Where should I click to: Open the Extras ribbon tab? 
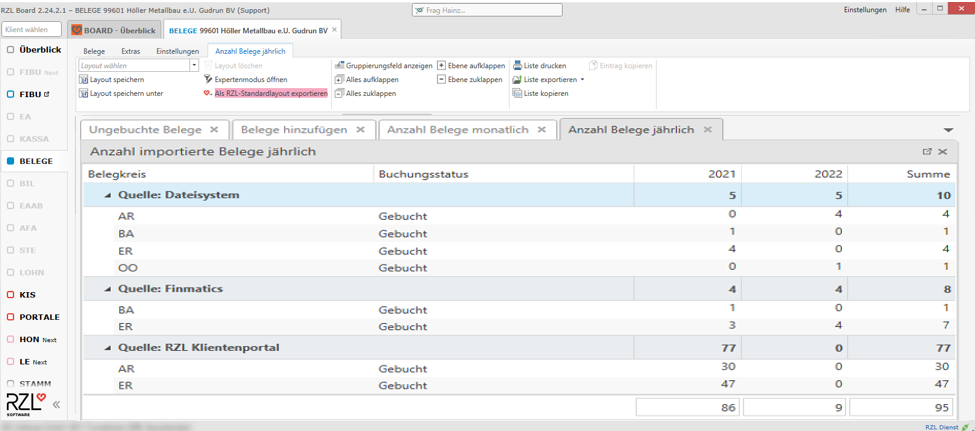(131, 51)
